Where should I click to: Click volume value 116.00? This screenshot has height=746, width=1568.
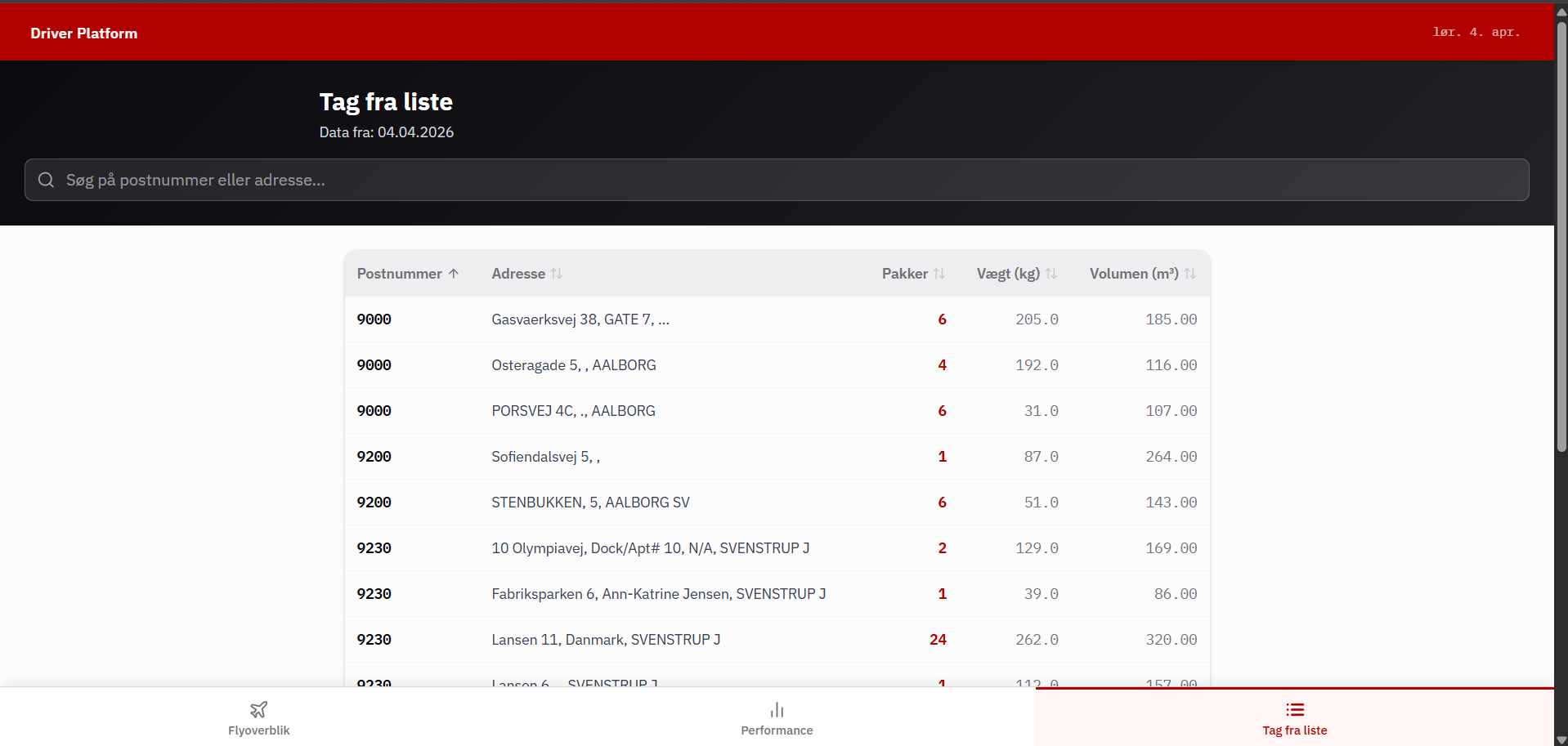pos(1172,365)
